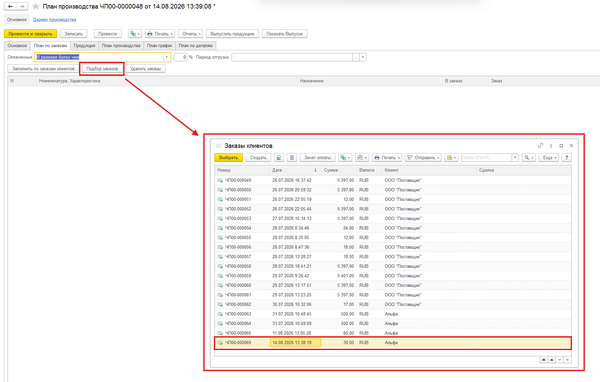
Task: Switch to the План производства tab
Action: point(121,46)
